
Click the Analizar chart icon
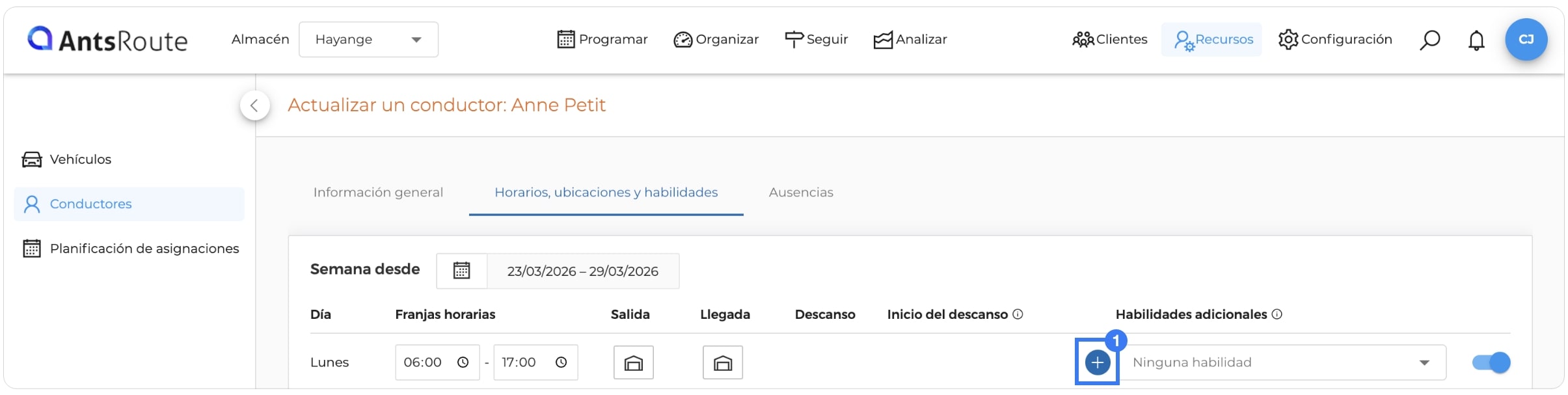point(883,40)
